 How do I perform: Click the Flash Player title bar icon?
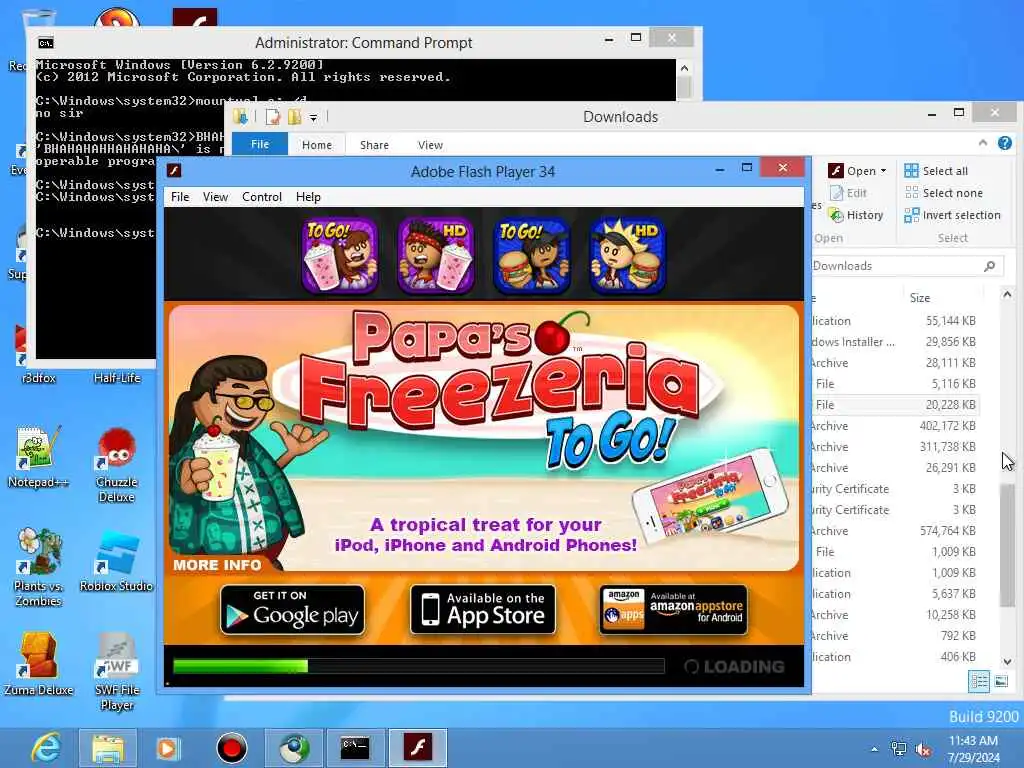coord(174,170)
